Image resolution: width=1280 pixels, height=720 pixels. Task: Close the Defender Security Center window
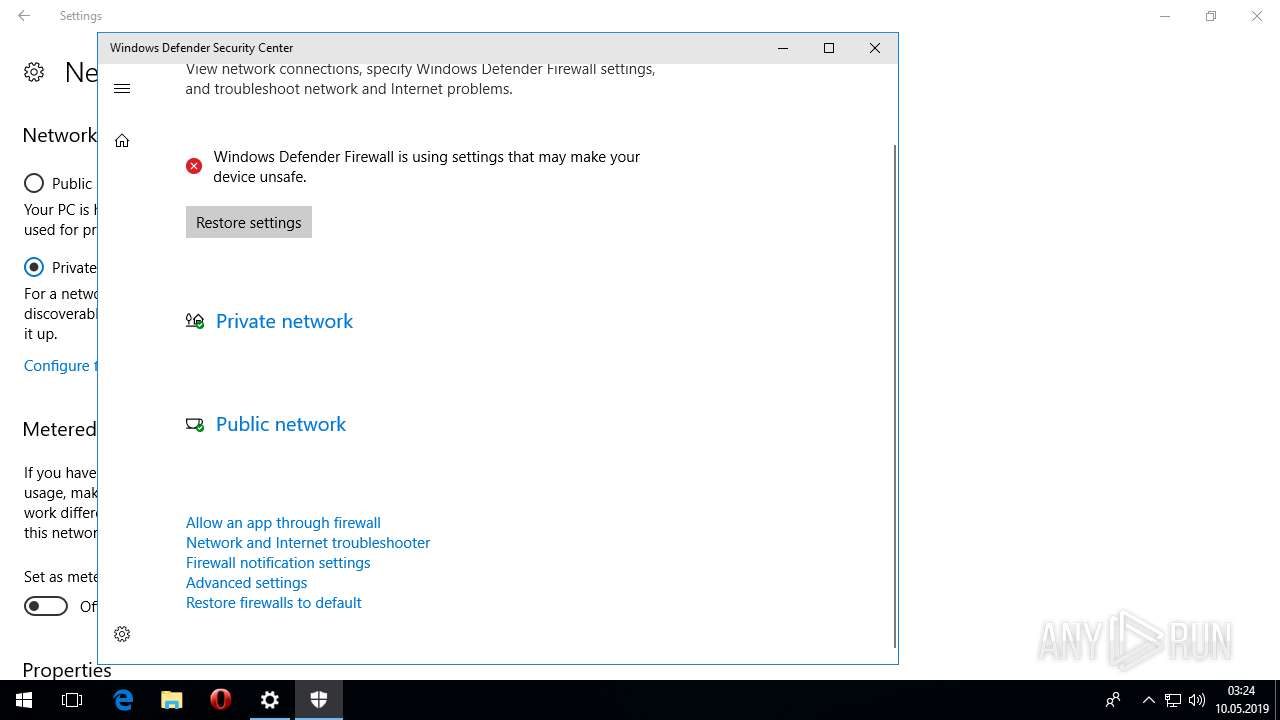coord(874,48)
